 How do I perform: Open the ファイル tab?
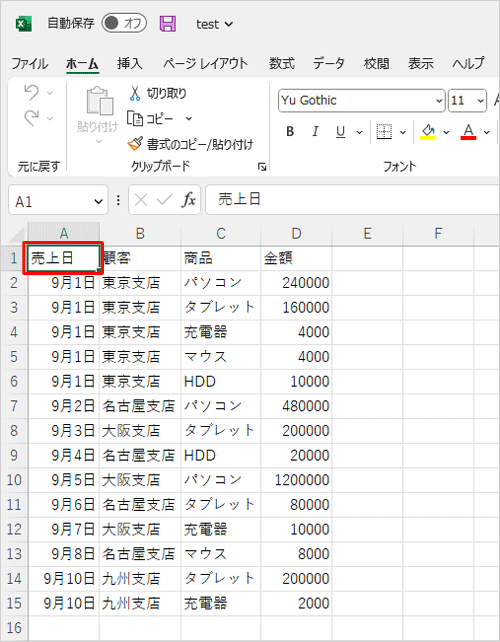29,63
